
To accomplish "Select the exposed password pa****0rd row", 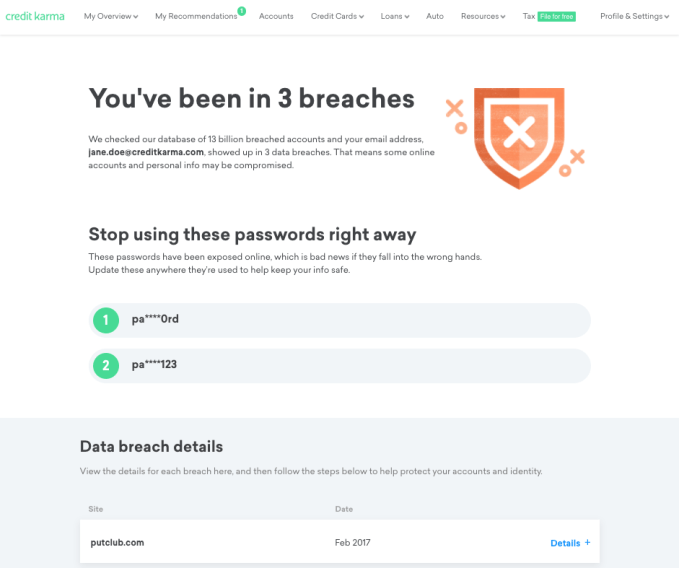I will (x=340, y=320).
